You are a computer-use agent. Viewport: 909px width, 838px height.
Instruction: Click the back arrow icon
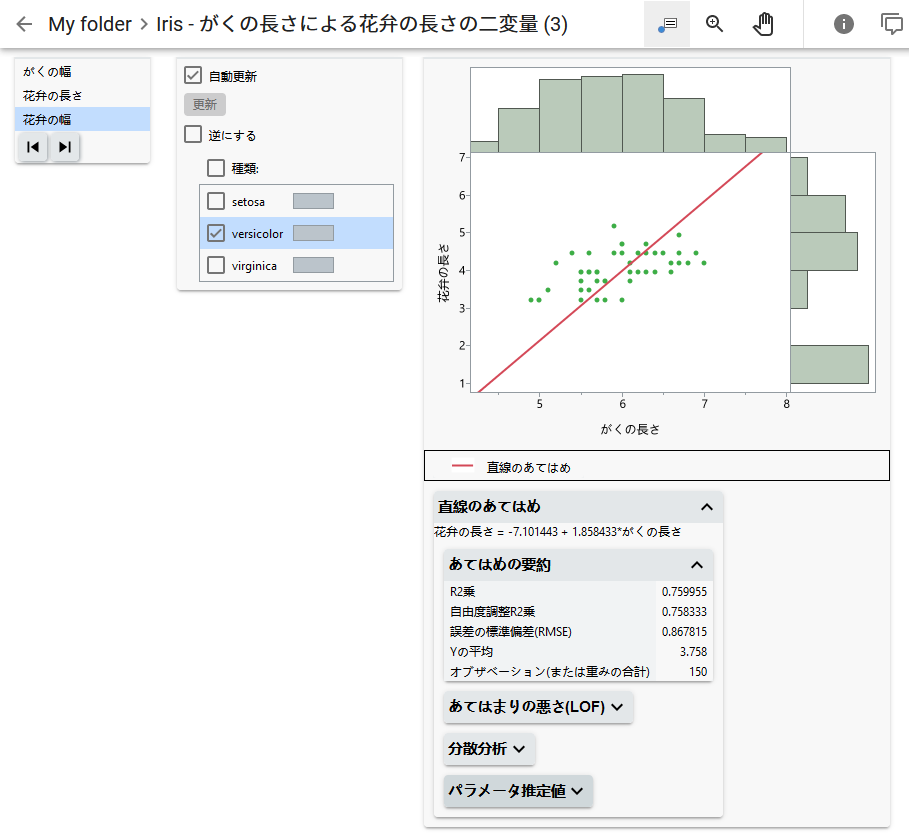click(x=24, y=24)
